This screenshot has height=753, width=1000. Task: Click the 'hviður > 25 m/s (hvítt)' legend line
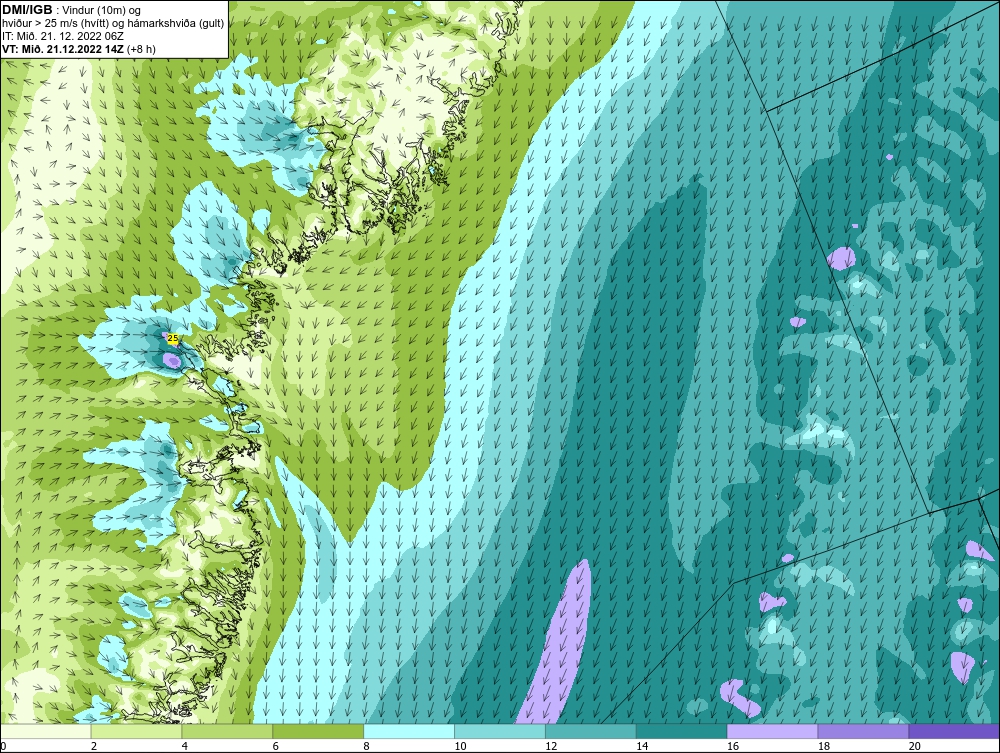[x=56, y=24]
